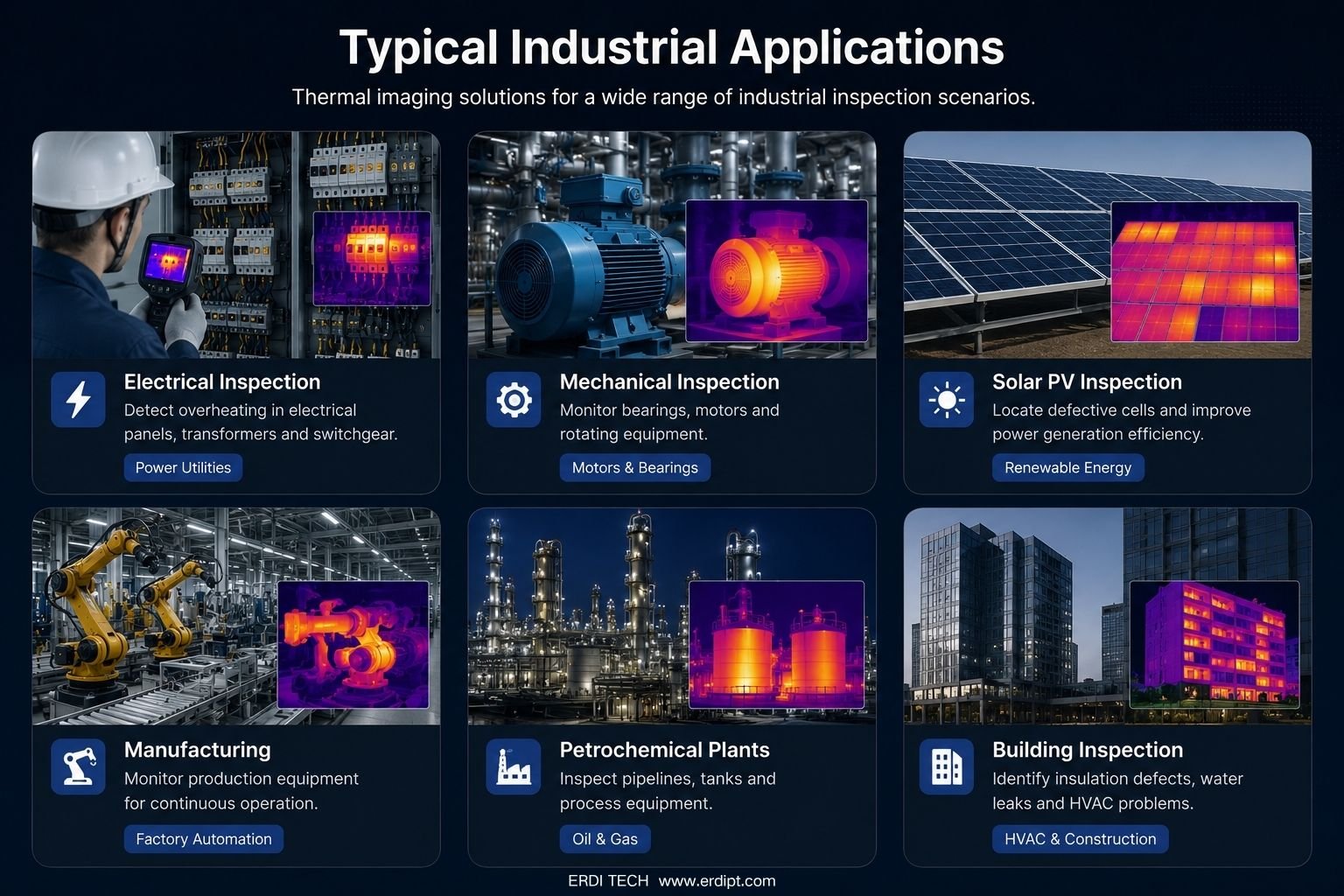Open the glass office buildings photo
1344x896 pixels.
click(x=1107, y=616)
